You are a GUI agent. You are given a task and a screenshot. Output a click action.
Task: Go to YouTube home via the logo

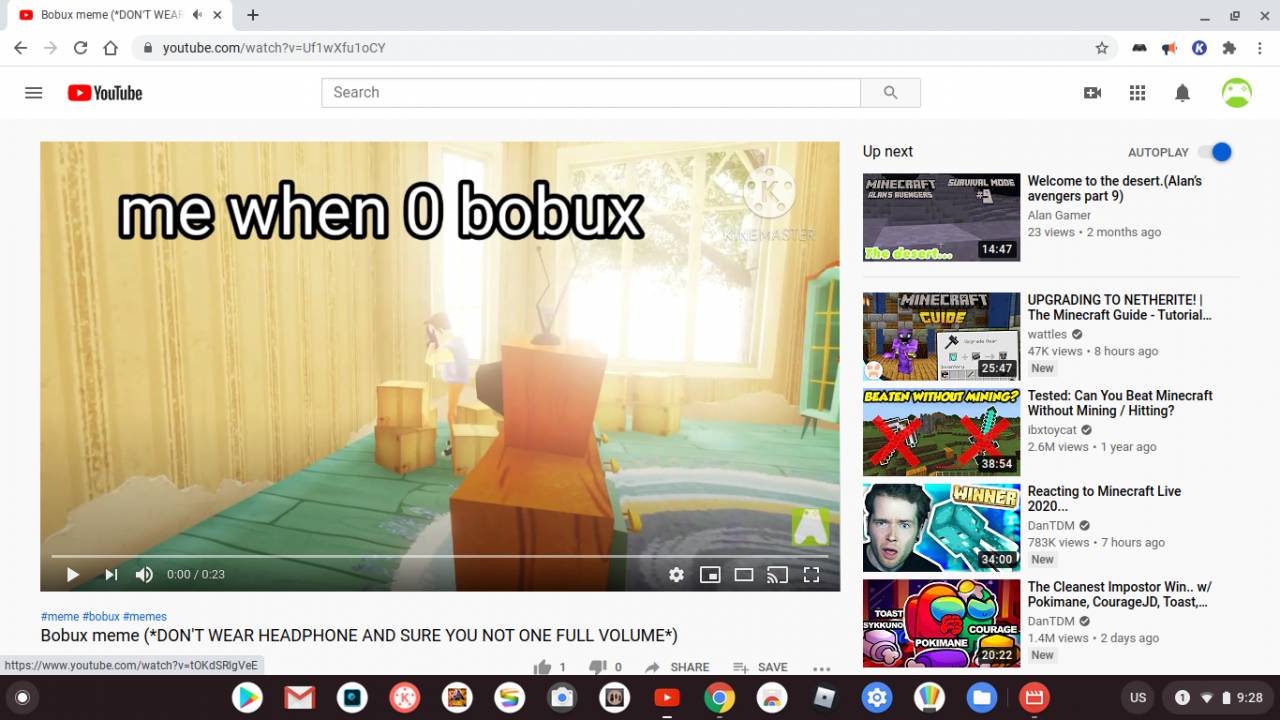pos(105,93)
